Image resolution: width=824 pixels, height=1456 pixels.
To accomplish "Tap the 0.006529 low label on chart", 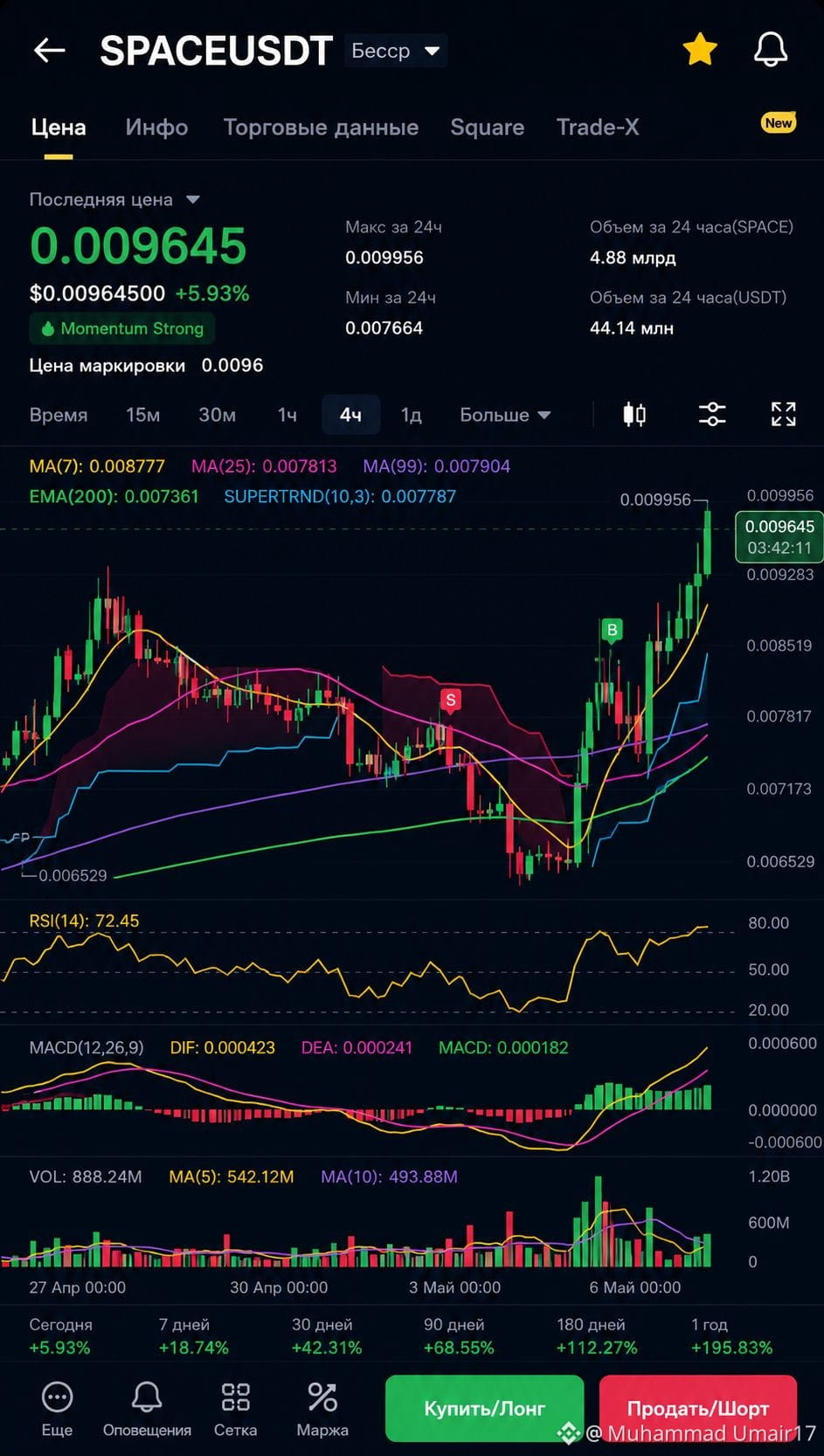I will coord(73,875).
